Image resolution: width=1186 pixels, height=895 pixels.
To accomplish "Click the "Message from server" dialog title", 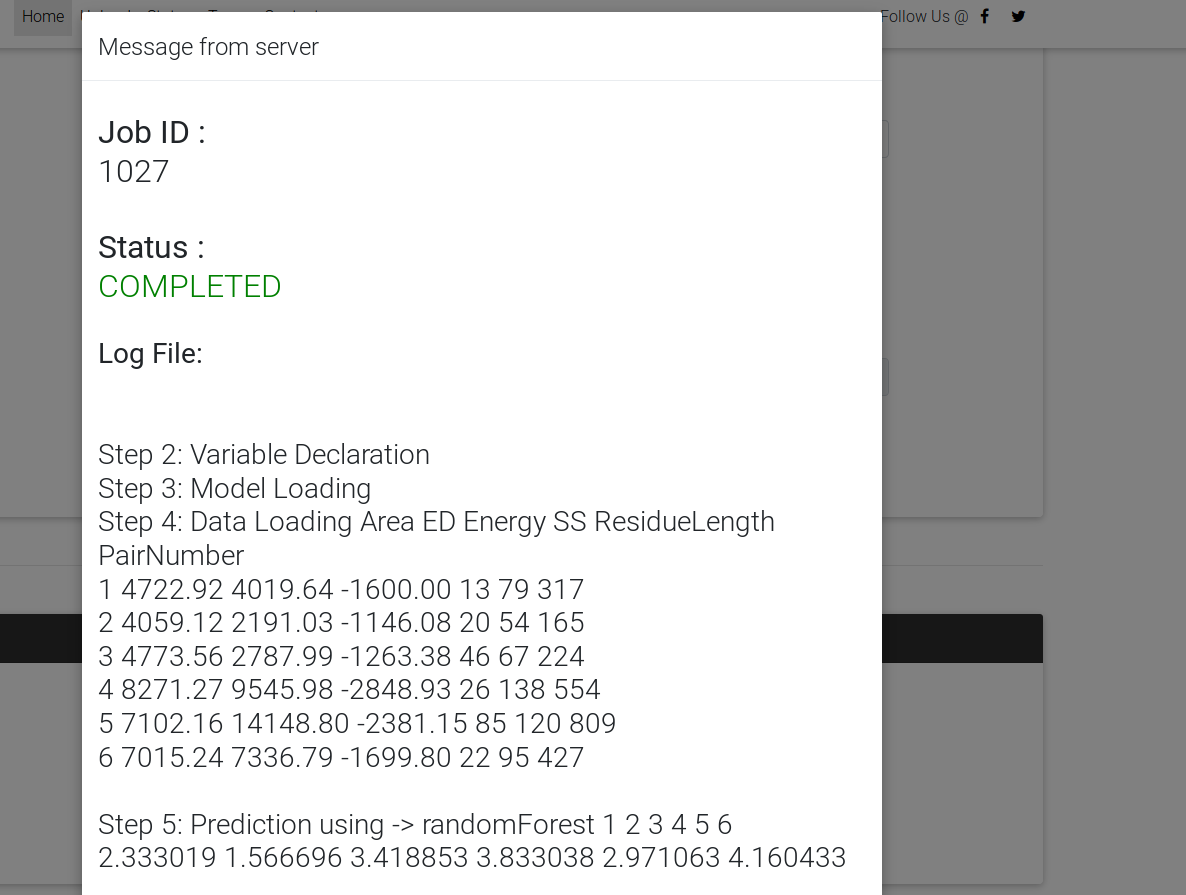I will pos(208,47).
